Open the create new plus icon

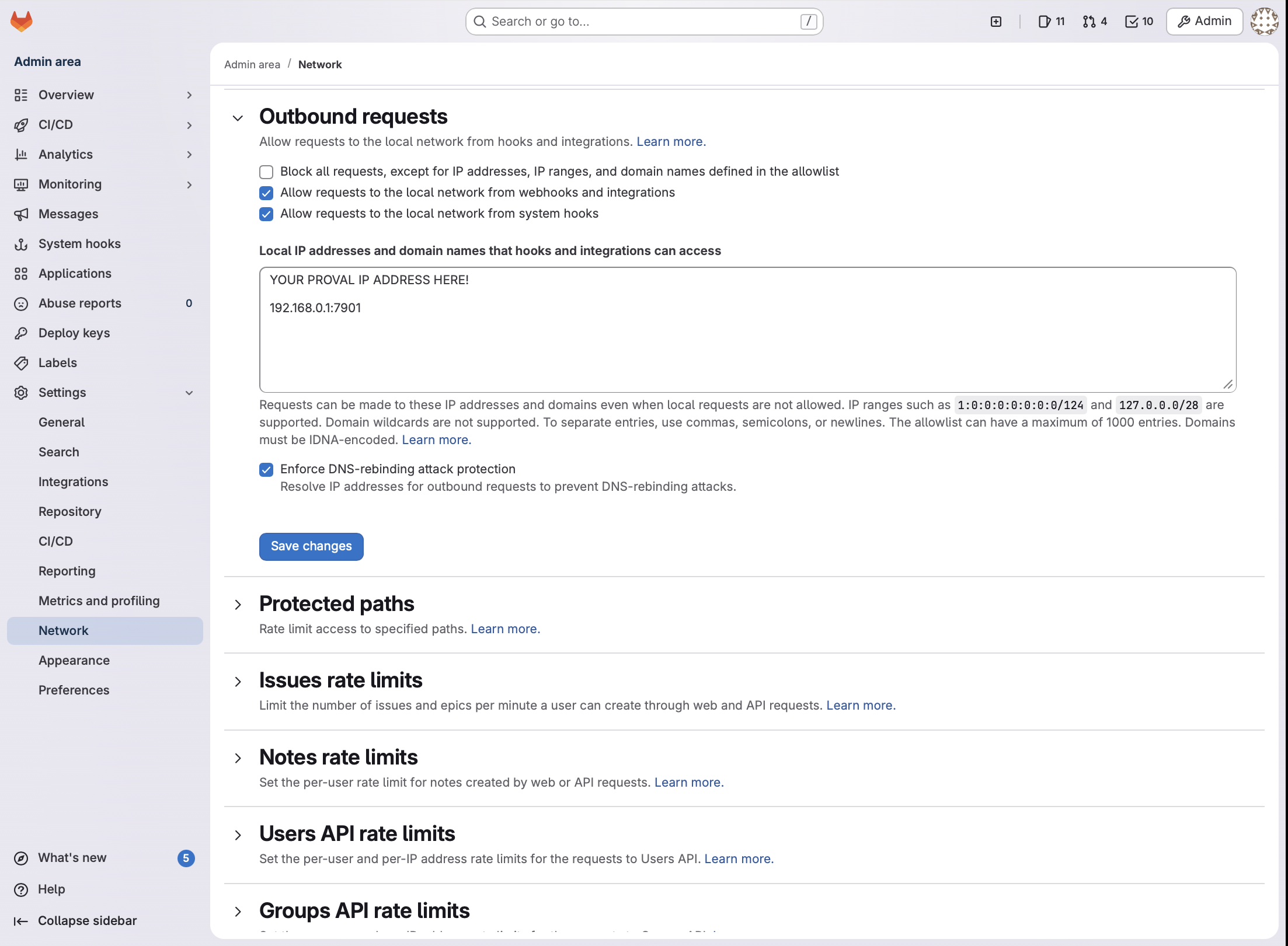pyautogui.click(x=996, y=22)
